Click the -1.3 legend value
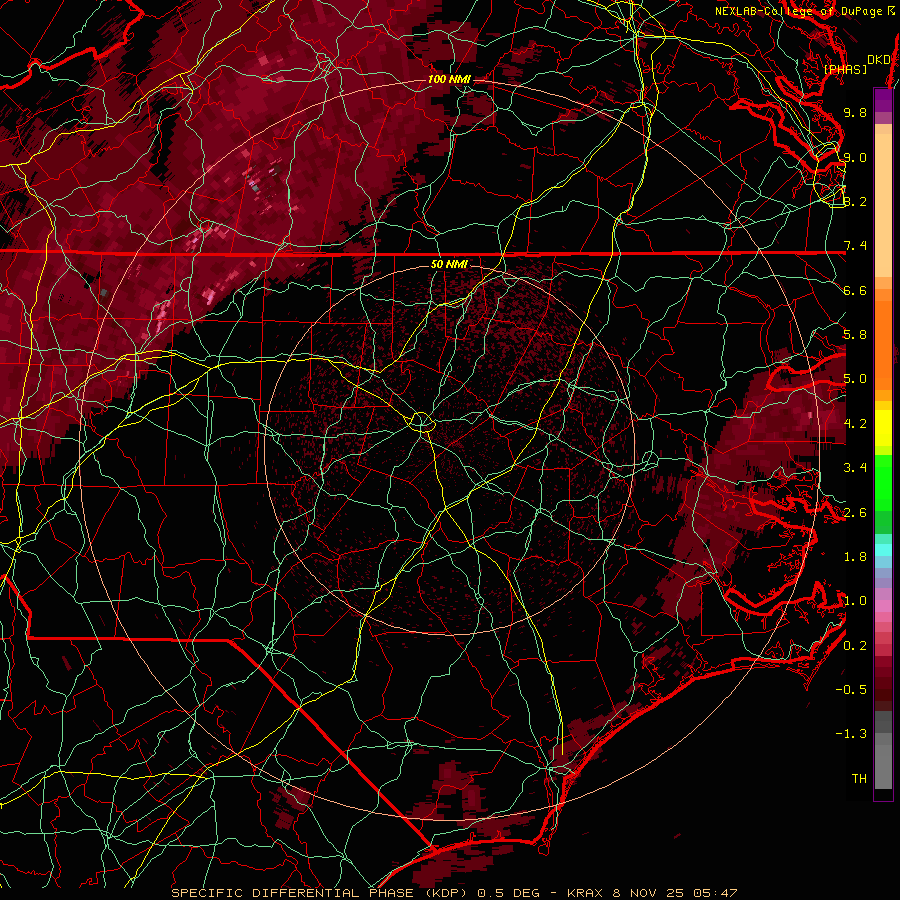 [x=851, y=734]
